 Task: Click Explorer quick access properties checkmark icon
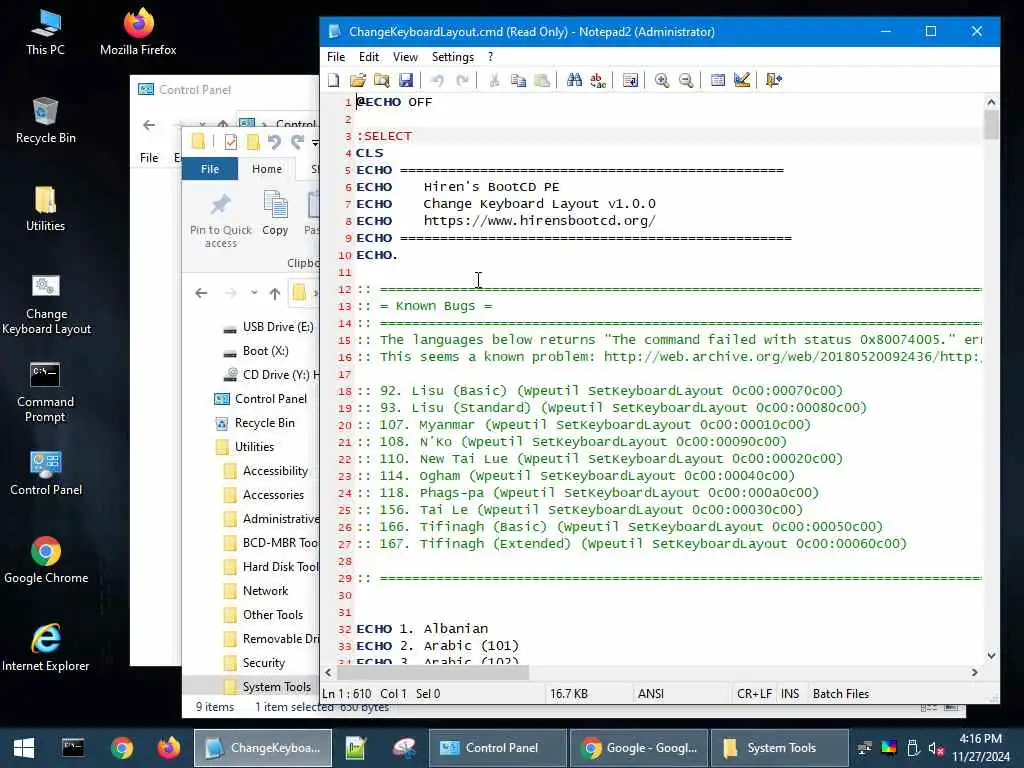point(231,142)
